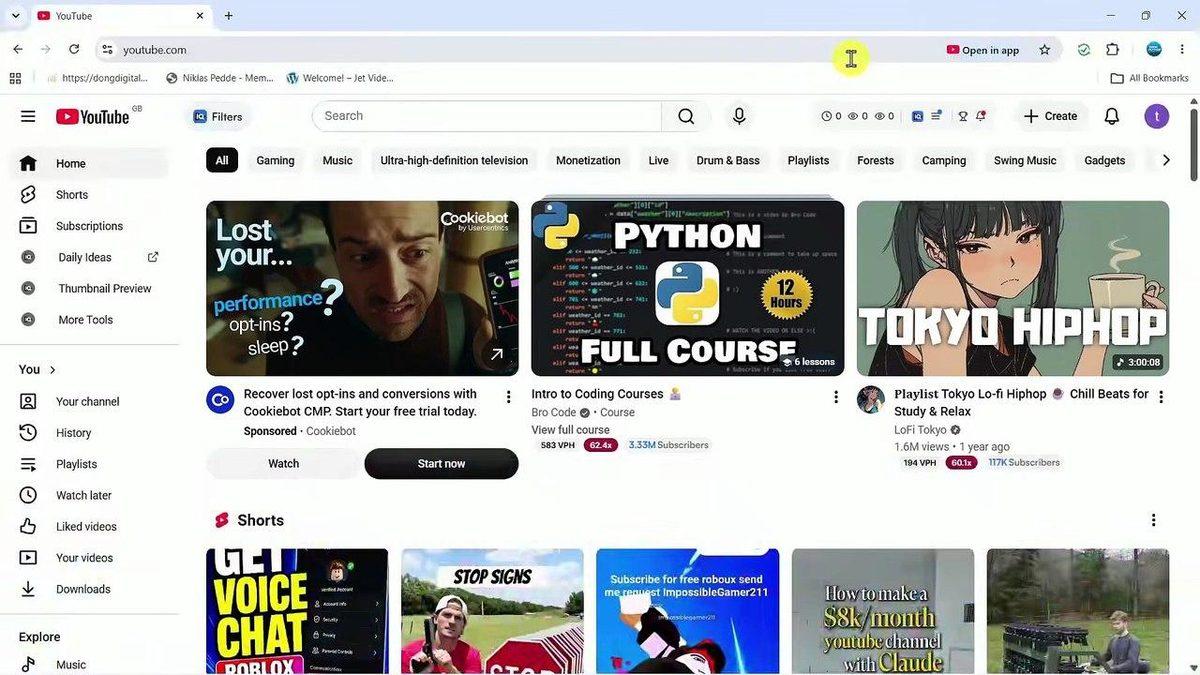Click the Create button
1200x675 pixels.
point(1050,116)
